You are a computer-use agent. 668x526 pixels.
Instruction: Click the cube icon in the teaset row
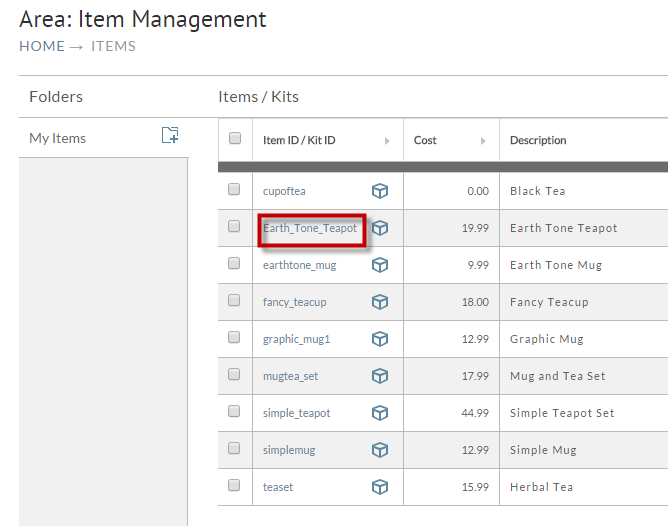pyautogui.click(x=380, y=487)
